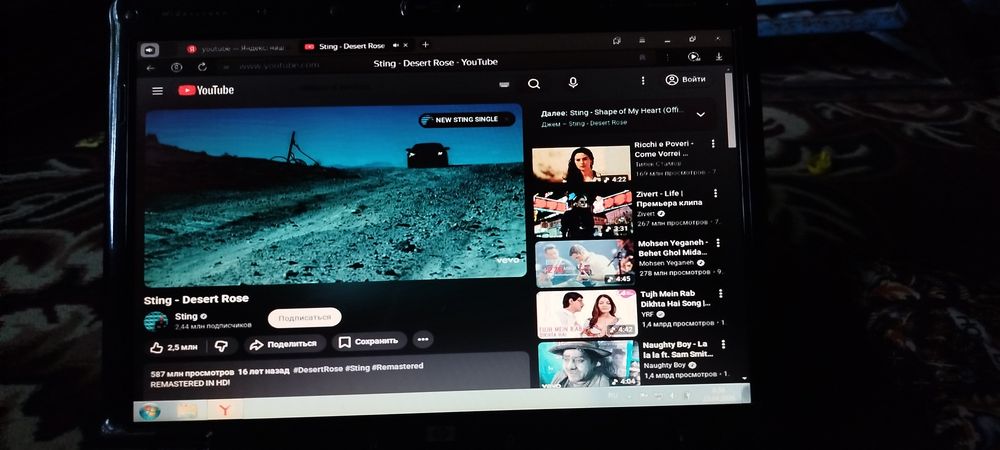The height and width of the screenshot is (450, 1000).
Task: Click the Desert Rose video player
Action: (x=334, y=194)
